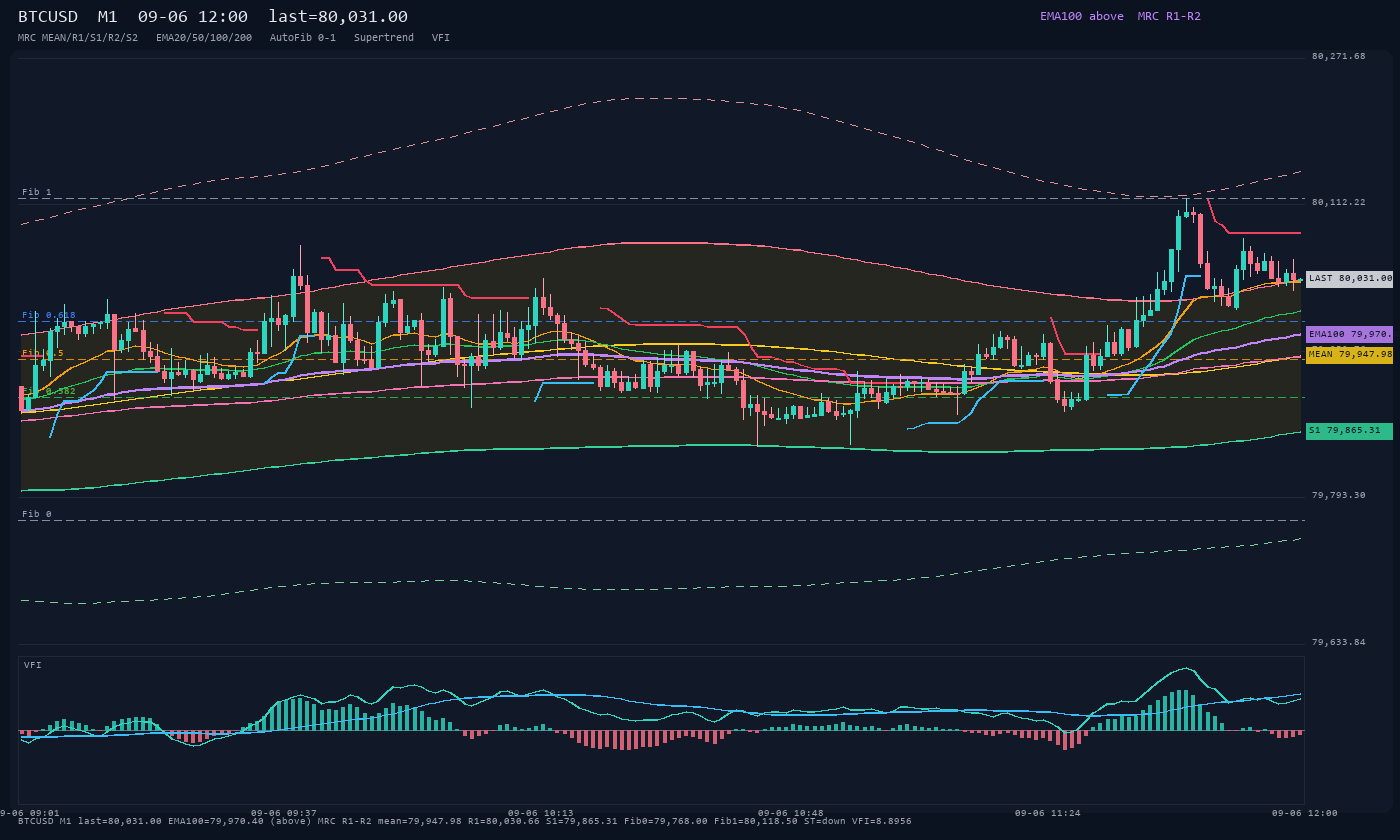Image resolution: width=1400 pixels, height=840 pixels.
Task: Select the MRC MEAN/R1/S1/R2/S2 indicator label
Action: [x=78, y=37]
